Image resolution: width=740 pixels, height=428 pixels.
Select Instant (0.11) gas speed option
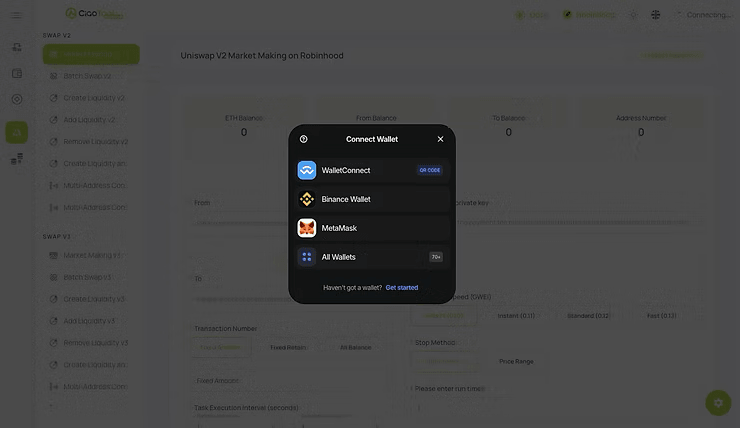coord(516,315)
